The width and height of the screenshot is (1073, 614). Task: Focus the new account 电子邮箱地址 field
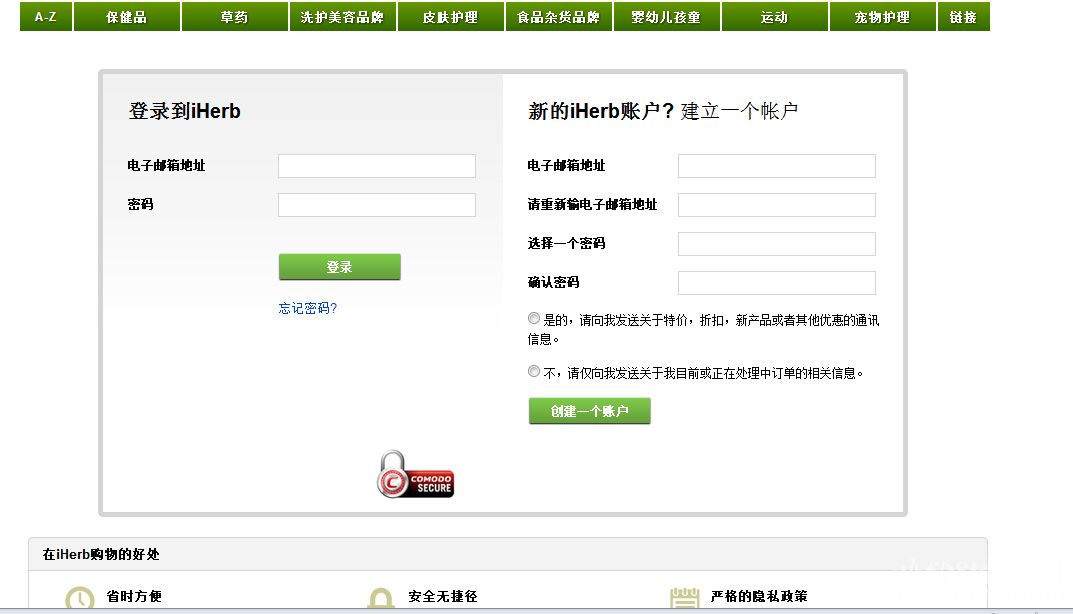777,166
